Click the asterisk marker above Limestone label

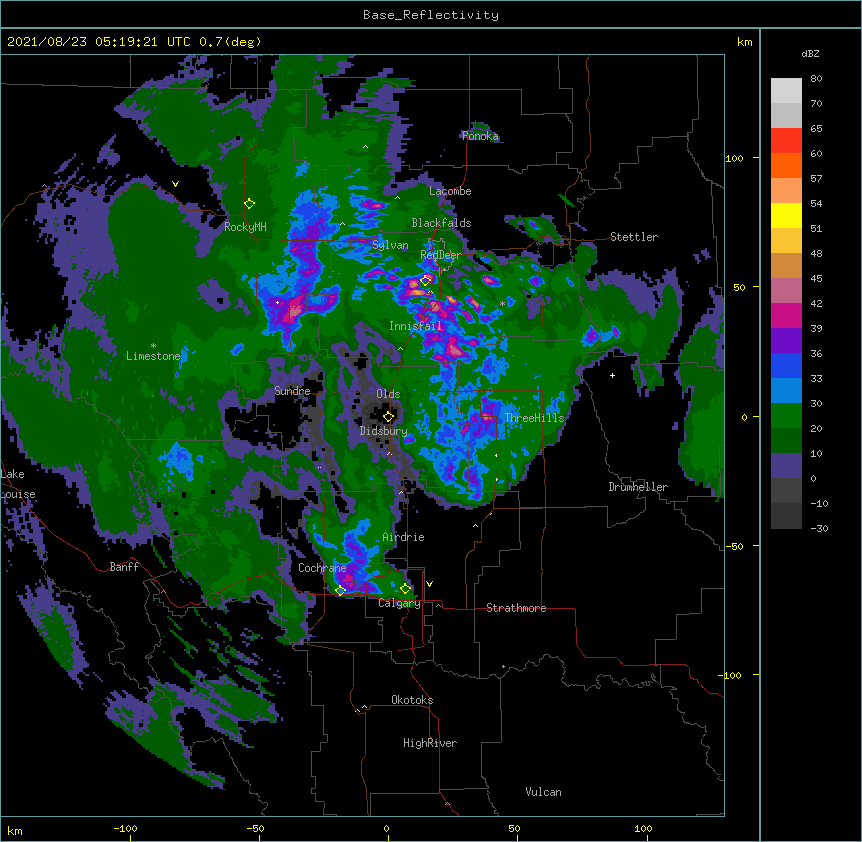click(153, 346)
